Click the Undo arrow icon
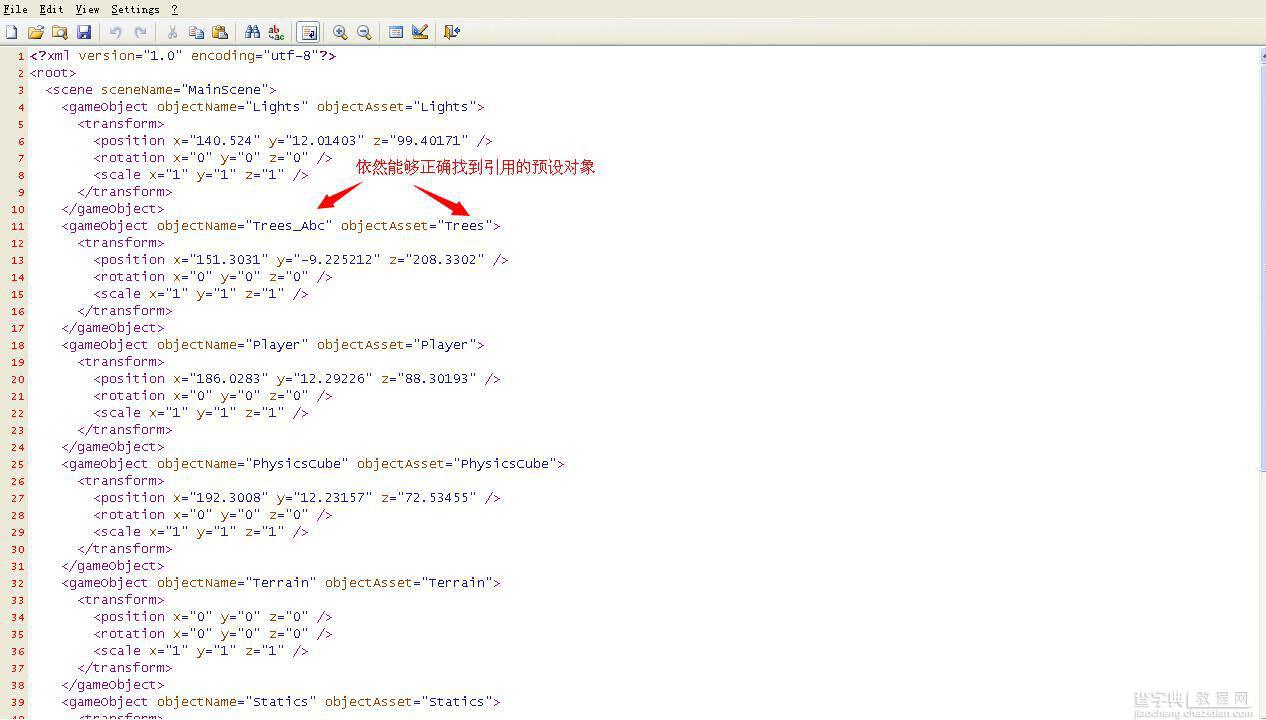 [116, 32]
